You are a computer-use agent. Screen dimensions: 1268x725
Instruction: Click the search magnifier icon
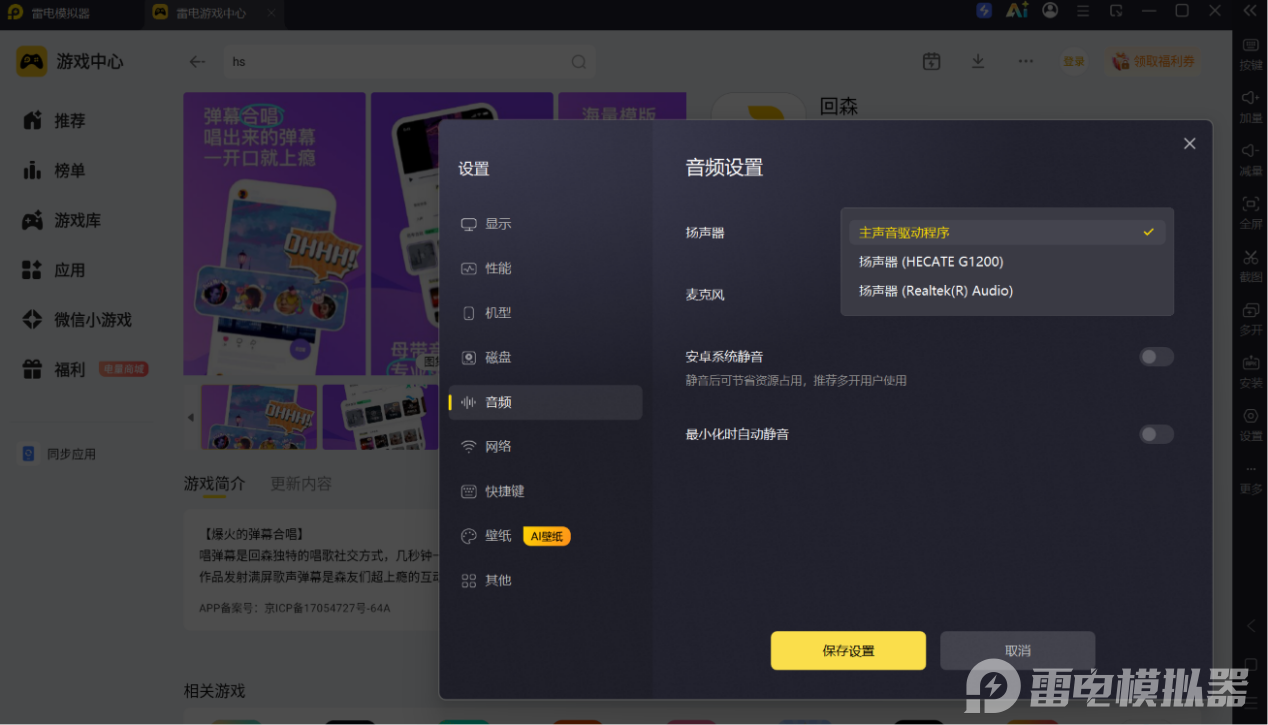click(579, 61)
